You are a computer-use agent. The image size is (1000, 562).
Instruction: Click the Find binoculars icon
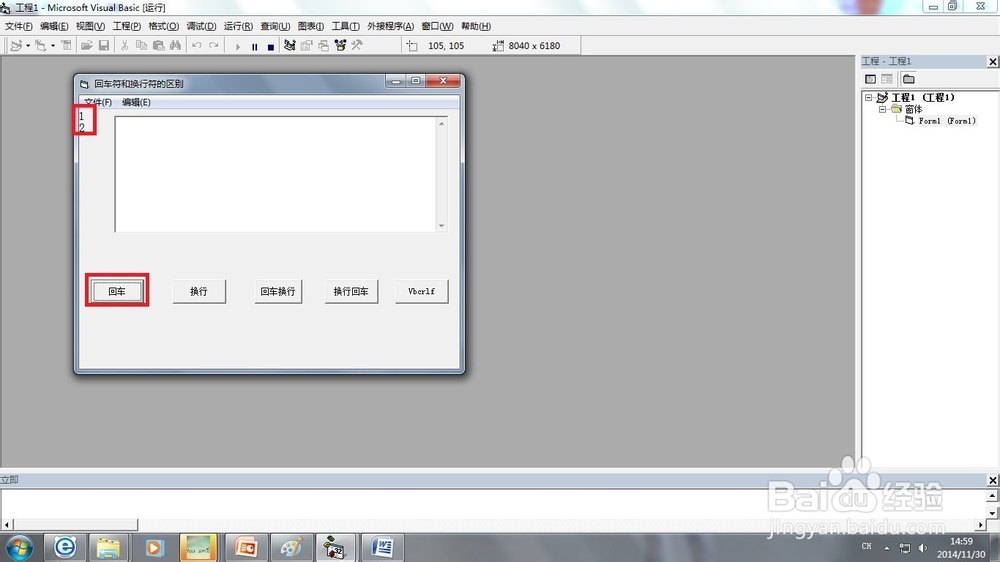(175, 45)
